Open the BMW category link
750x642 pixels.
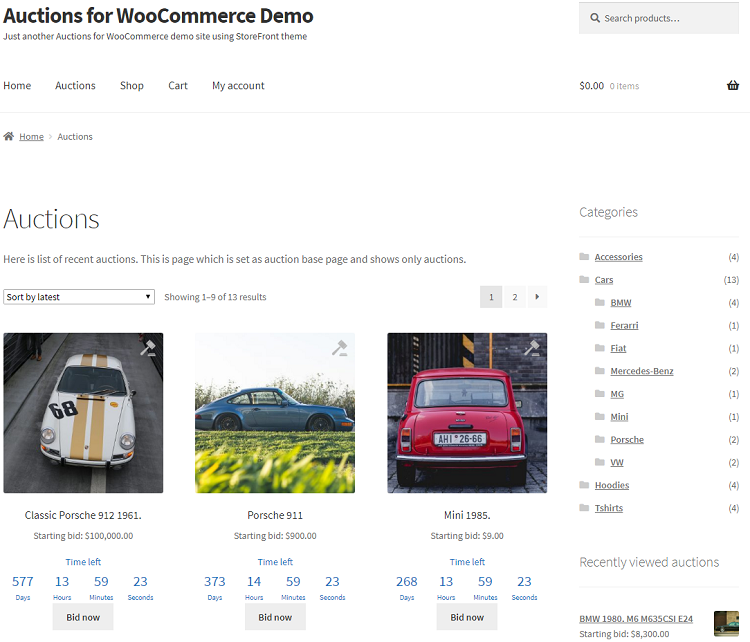click(621, 303)
